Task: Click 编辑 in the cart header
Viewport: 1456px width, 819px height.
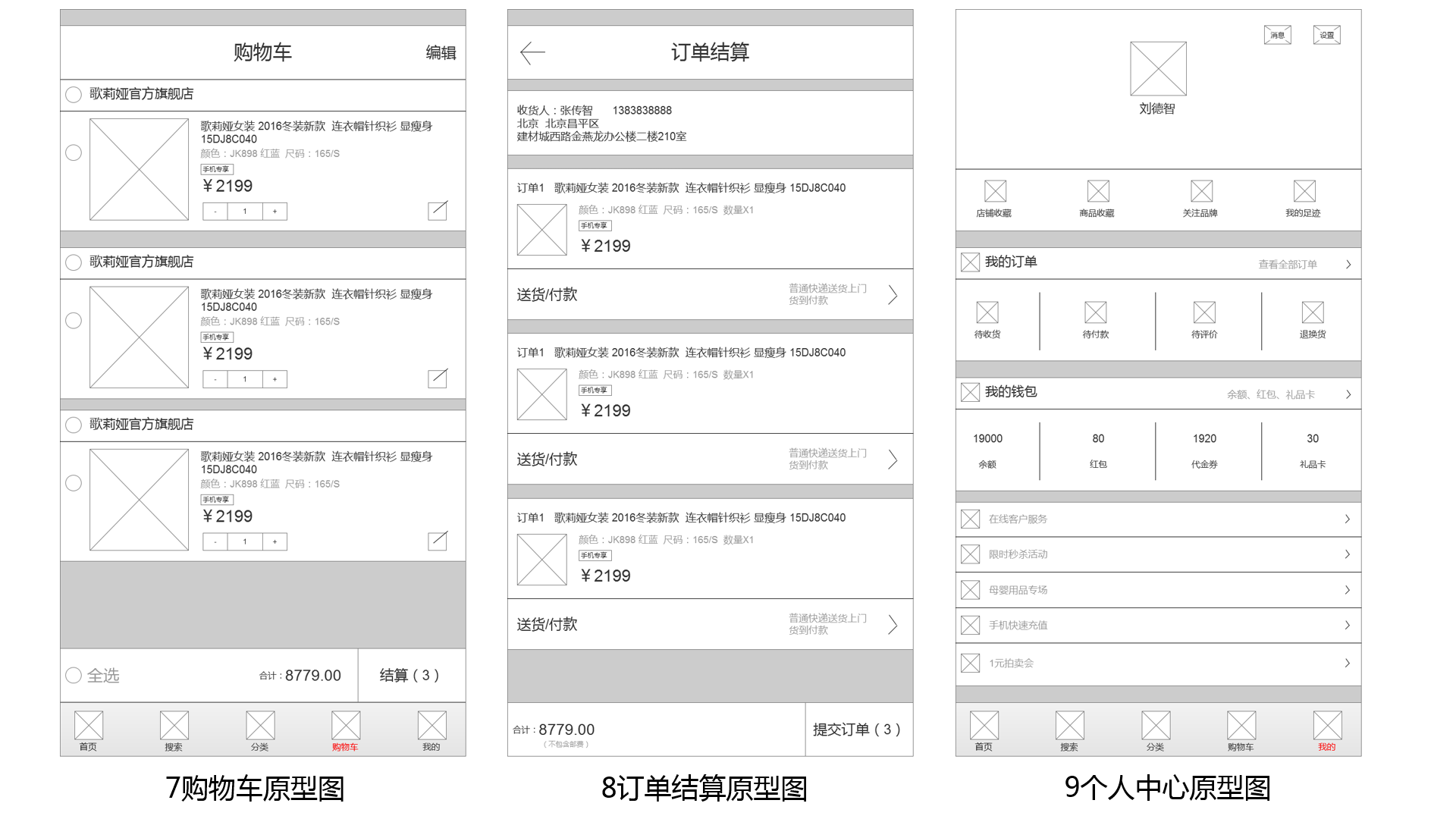Action: pos(441,52)
